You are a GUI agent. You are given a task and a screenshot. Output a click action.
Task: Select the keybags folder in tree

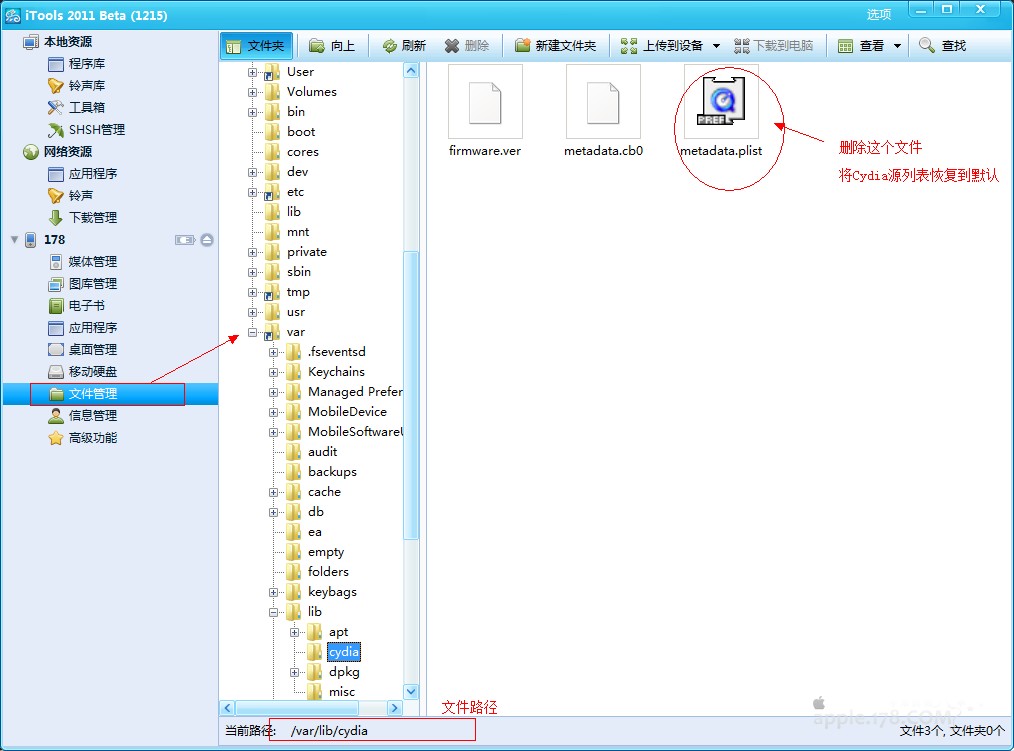click(332, 592)
